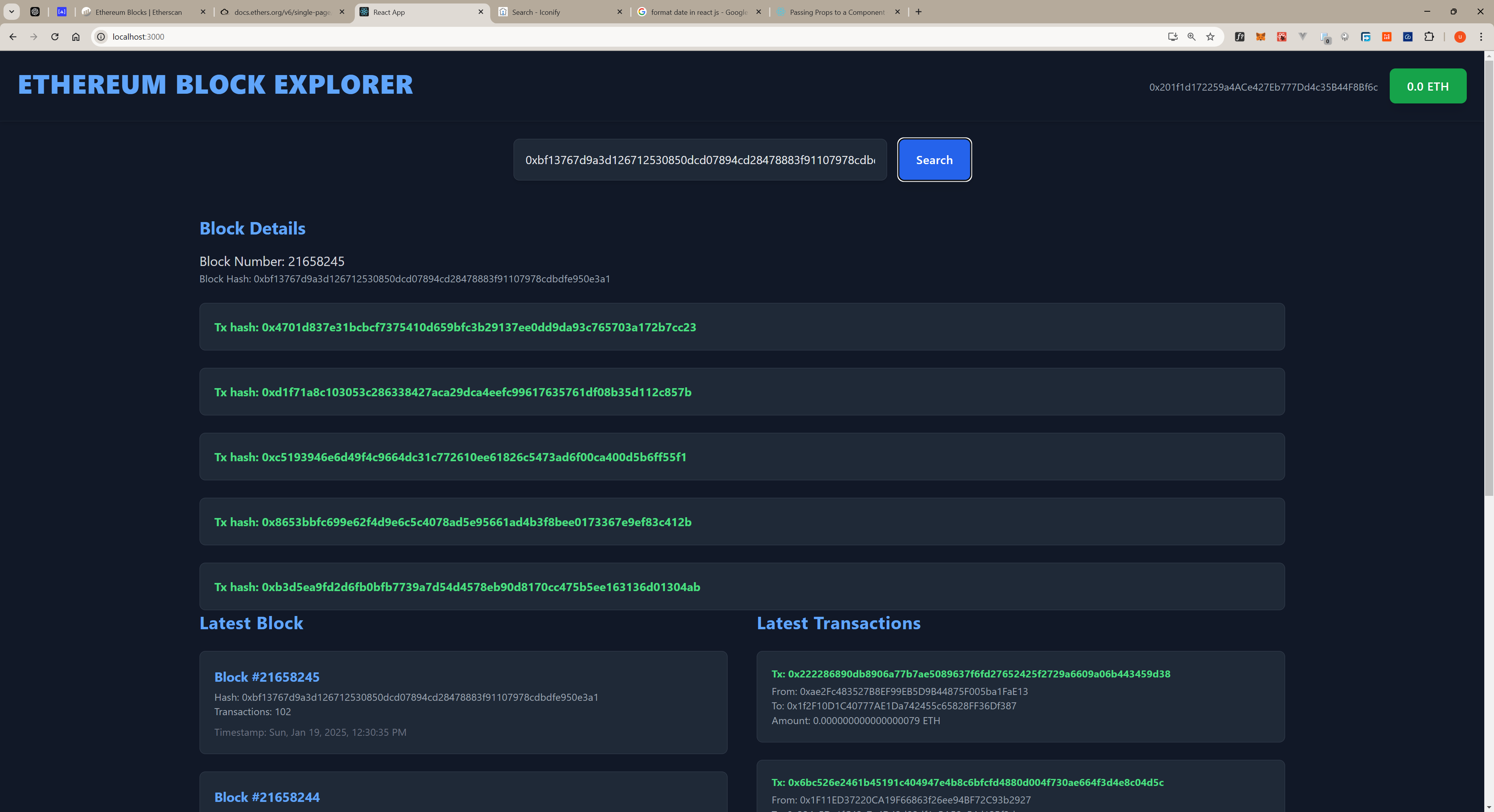Open the Extensions puzzle menu
1494x812 pixels.
pyautogui.click(x=1429, y=37)
